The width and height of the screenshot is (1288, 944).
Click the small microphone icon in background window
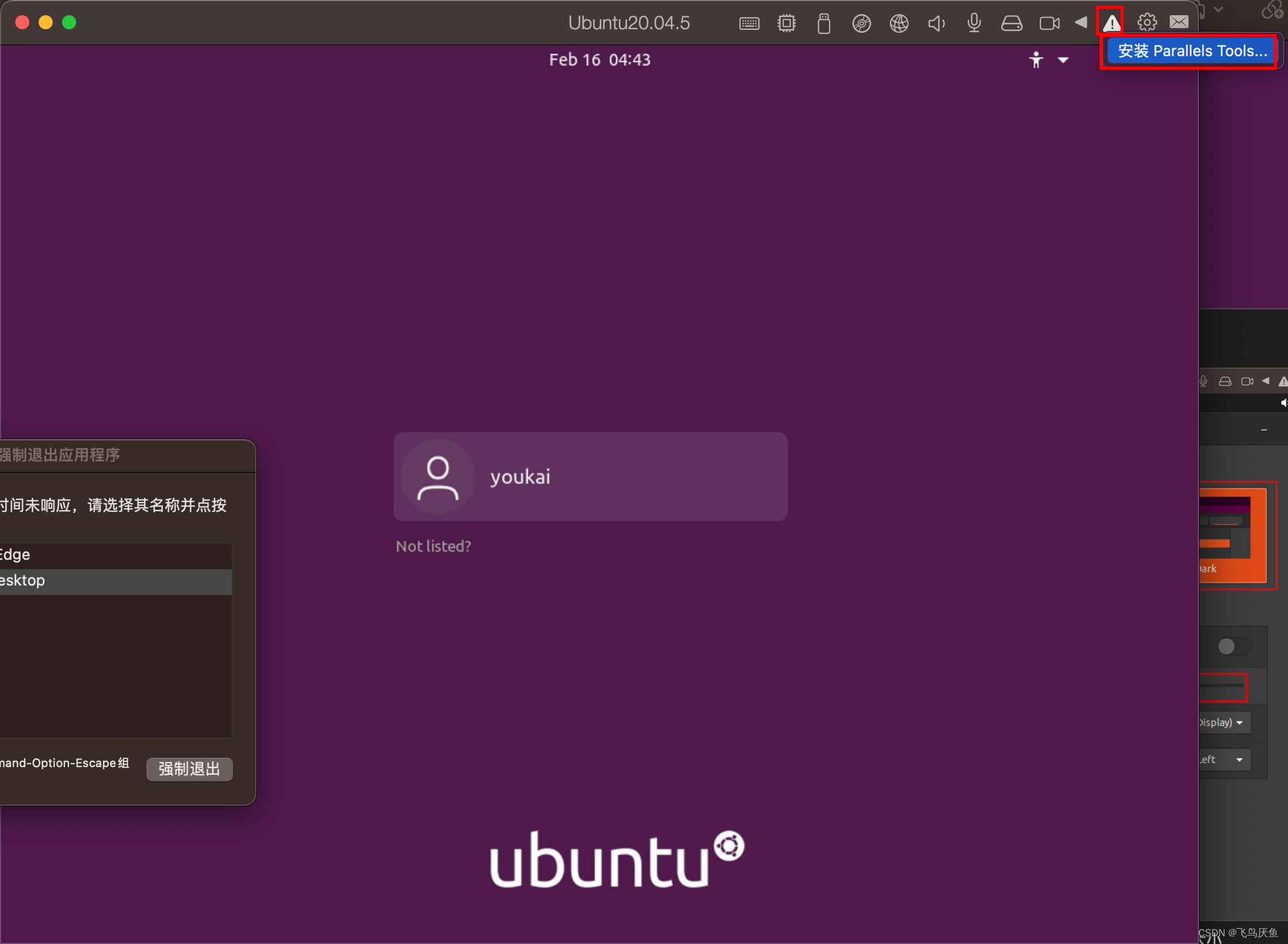click(1204, 381)
